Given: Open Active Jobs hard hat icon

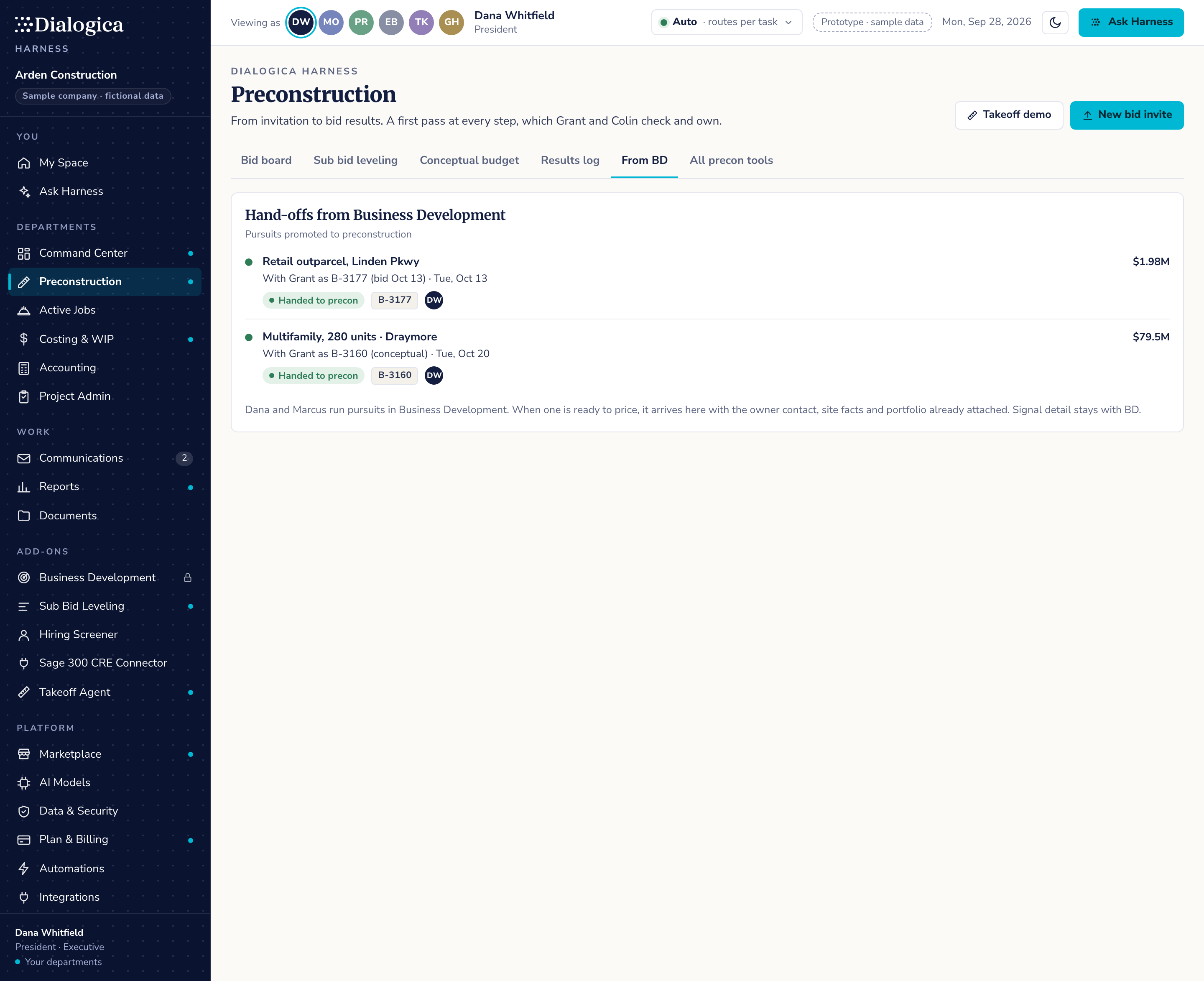Looking at the screenshot, I should tap(24, 310).
